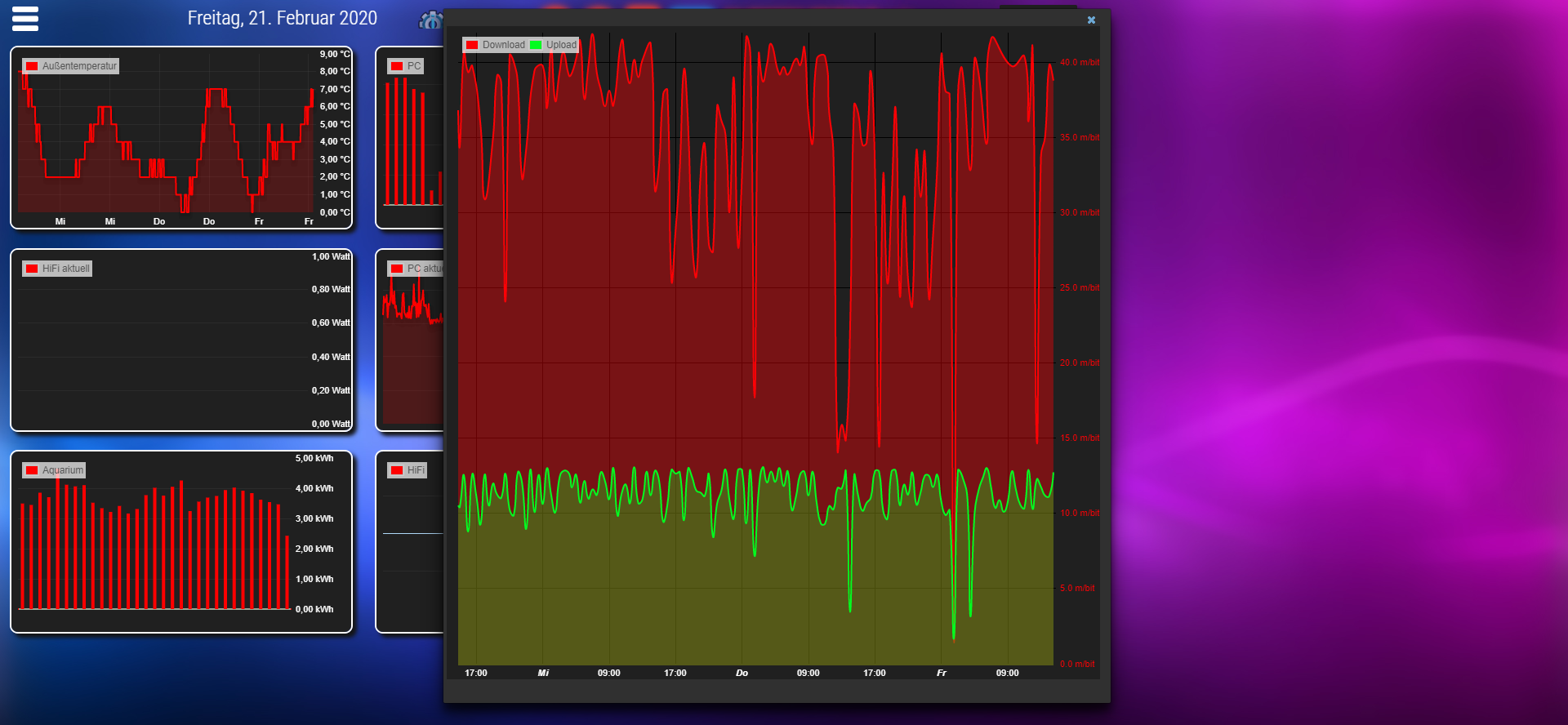Click the 'Do' marker on popup time axis
The width and height of the screenshot is (1568, 725).
742,674
